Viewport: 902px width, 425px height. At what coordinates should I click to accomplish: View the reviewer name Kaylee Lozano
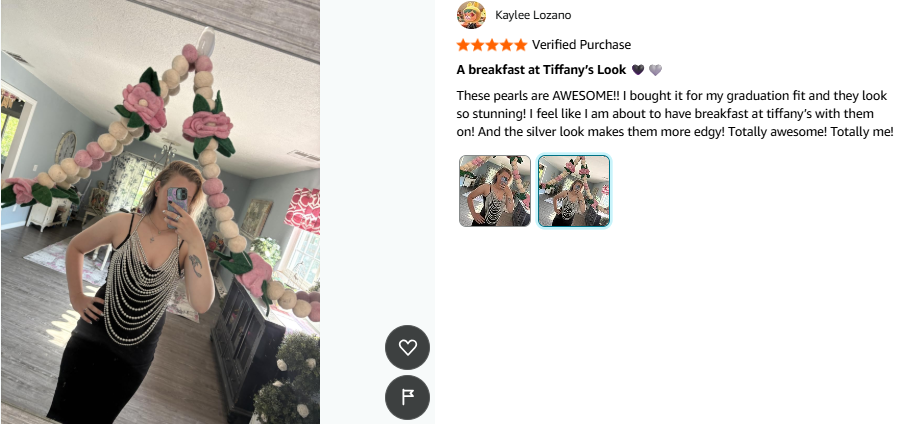[x=533, y=16]
